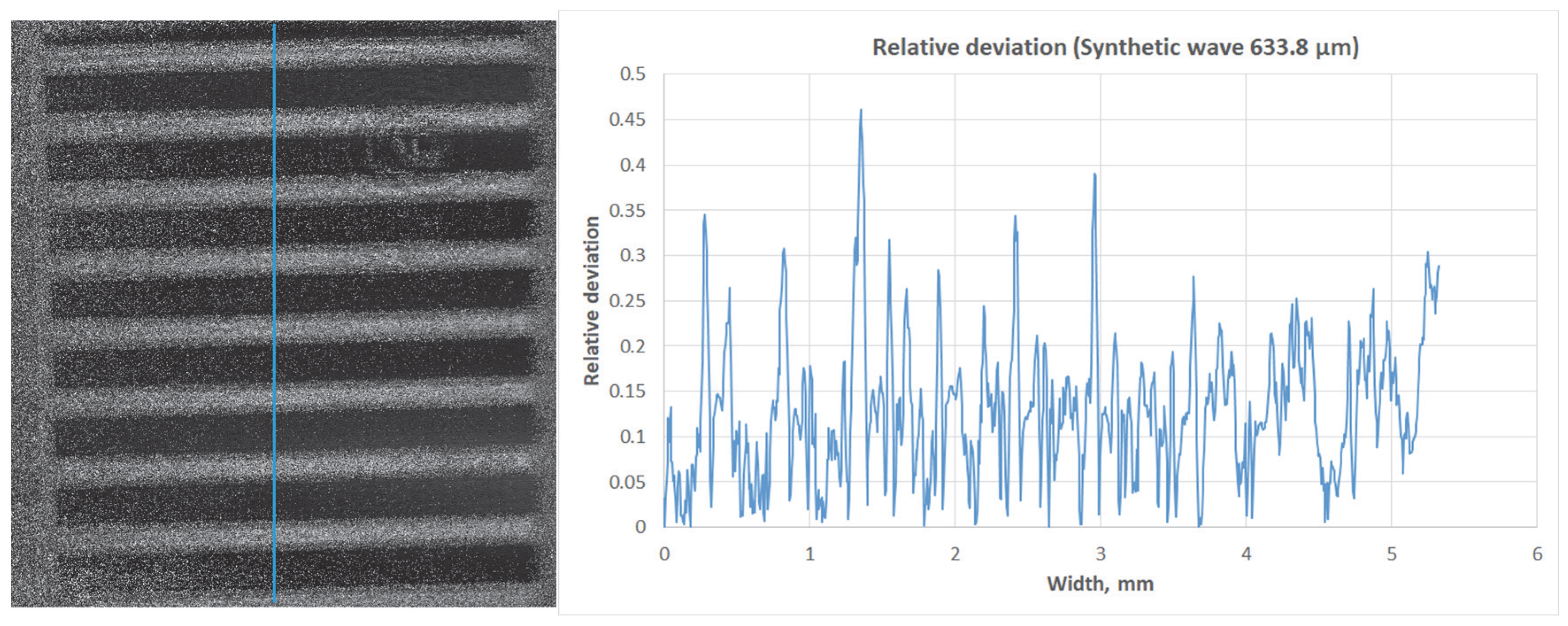Click the 0.25 y-axis tick label
The image size is (1568, 626).
pyautogui.click(x=627, y=301)
